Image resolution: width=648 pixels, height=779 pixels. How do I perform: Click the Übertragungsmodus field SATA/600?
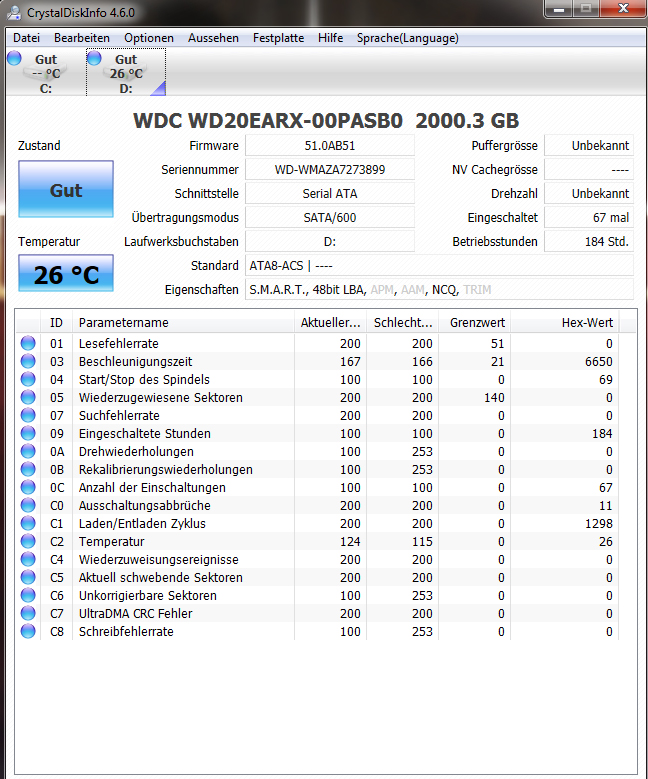point(330,218)
